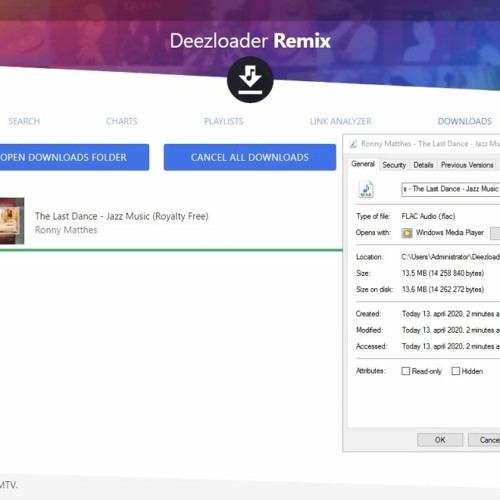
Task: Open the Downloads tab
Action: [x=465, y=121]
